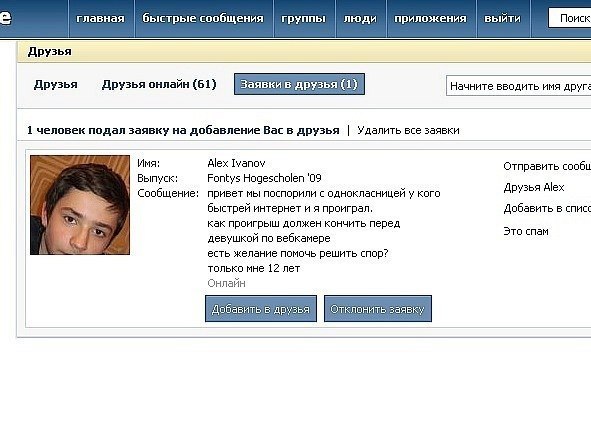Screen dimensions: 591x448
Task: Click the Онлайн status text
Action: tap(227, 283)
